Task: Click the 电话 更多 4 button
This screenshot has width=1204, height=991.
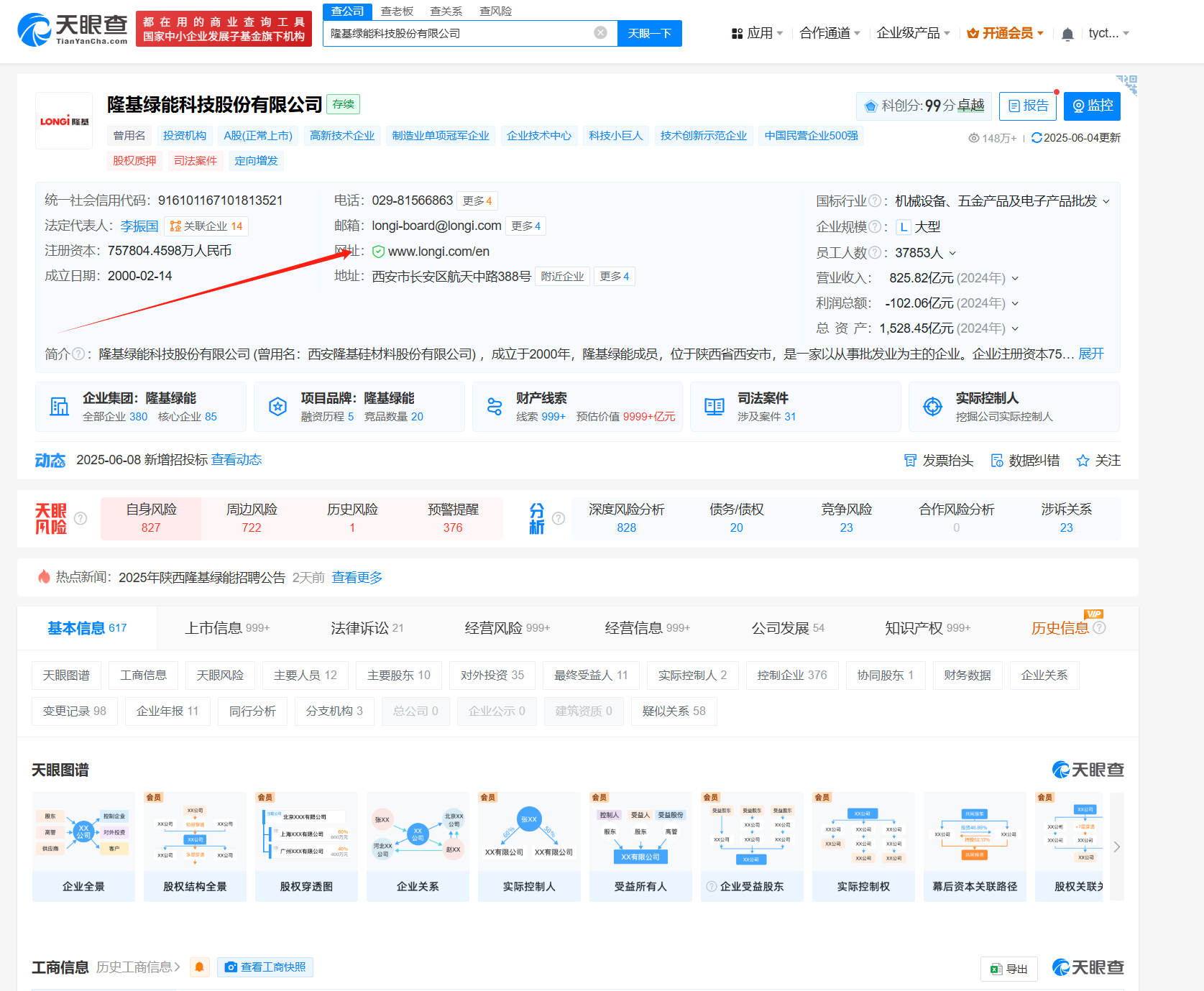Action: pos(477,201)
